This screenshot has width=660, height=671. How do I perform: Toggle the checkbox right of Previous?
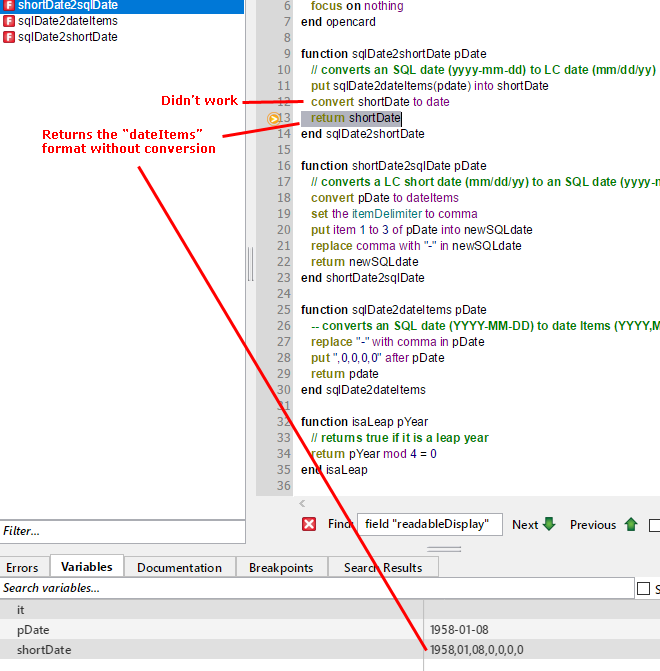pyautogui.click(x=654, y=525)
